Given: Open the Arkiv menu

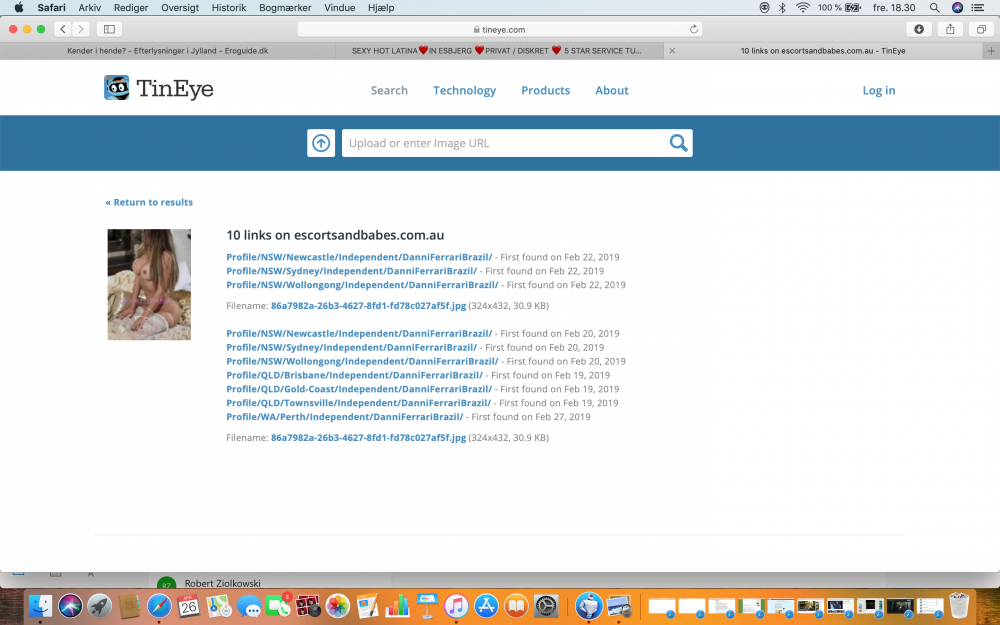Looking at the screenshot, I should point(90,8).
